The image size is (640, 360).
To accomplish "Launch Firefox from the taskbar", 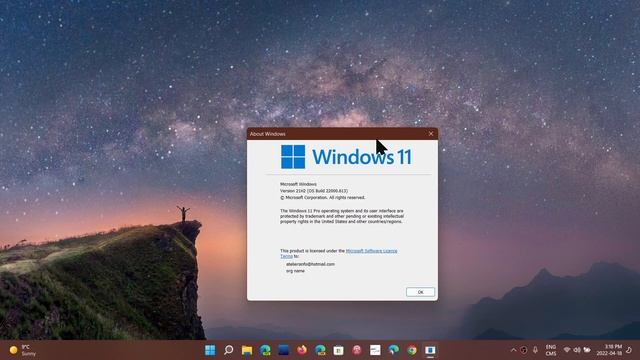I will pyautogui.click(x=302, y=350).
